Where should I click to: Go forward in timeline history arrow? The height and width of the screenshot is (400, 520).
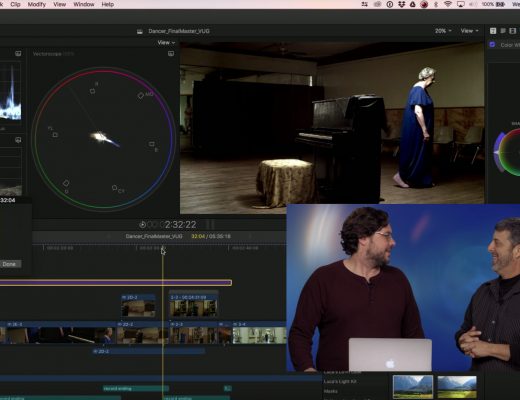[x=250, y=236]
